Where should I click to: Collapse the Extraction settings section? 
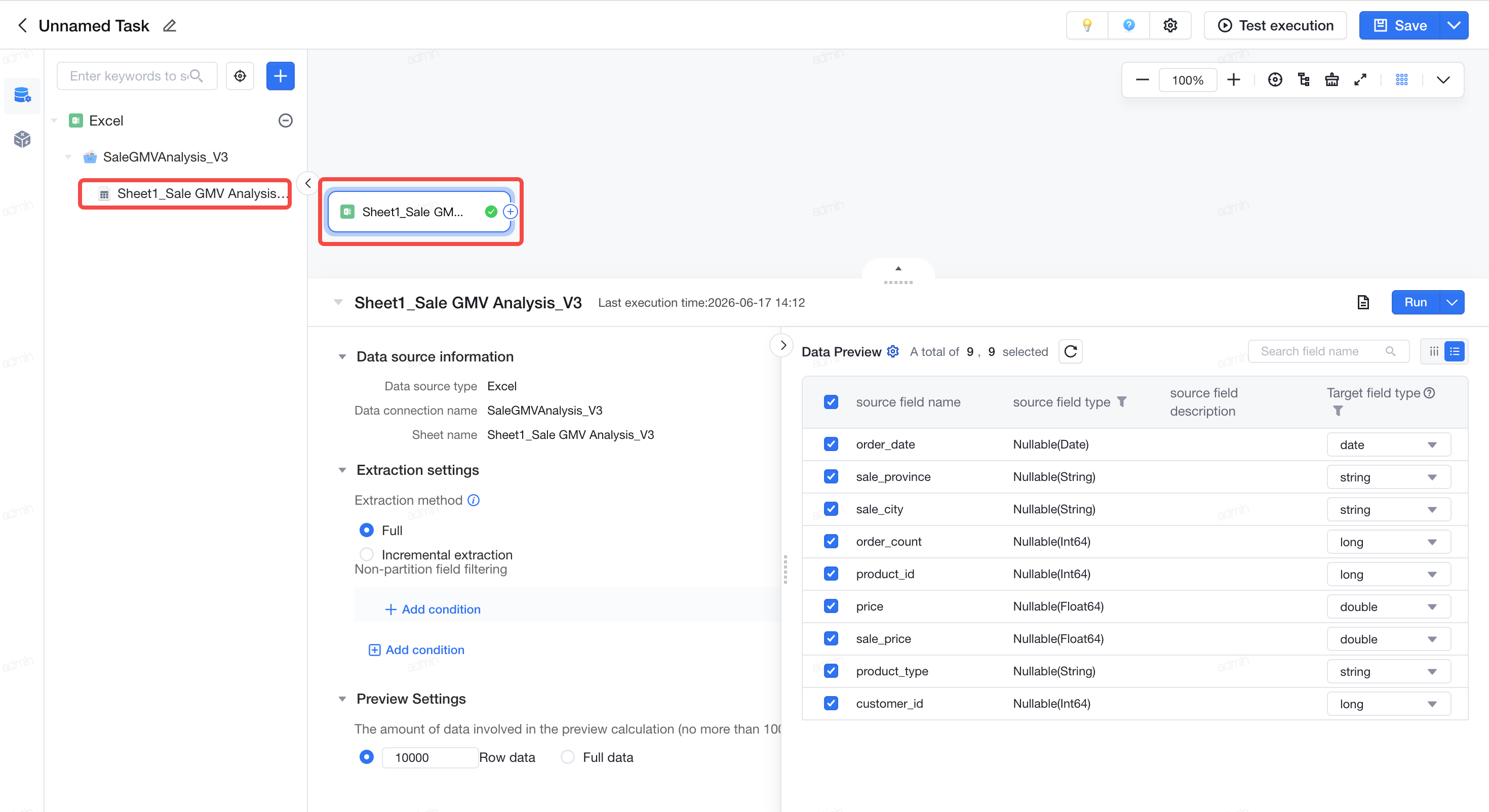[x=342, y=470]
